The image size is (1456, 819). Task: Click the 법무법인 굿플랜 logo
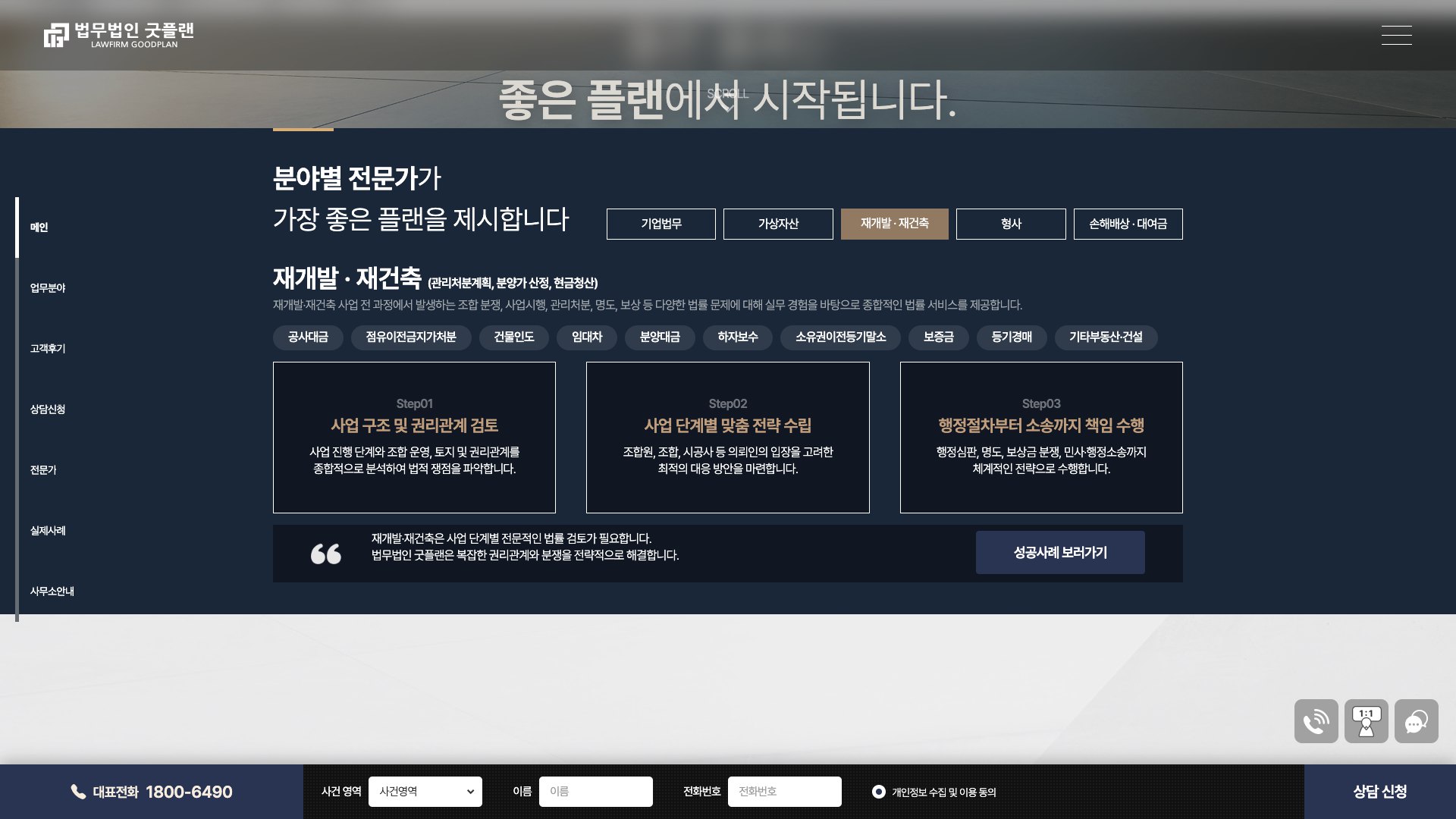(x=119, y=35)
